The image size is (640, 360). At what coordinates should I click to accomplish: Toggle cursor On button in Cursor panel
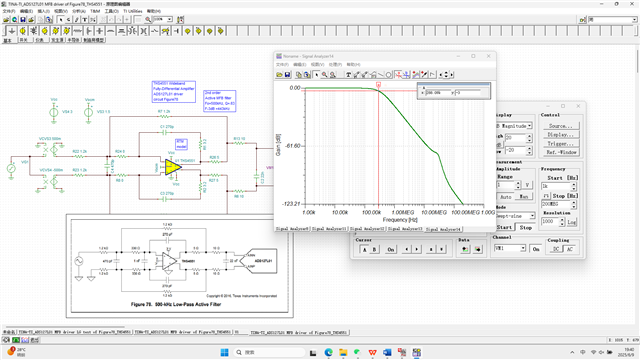click(391, 249)
